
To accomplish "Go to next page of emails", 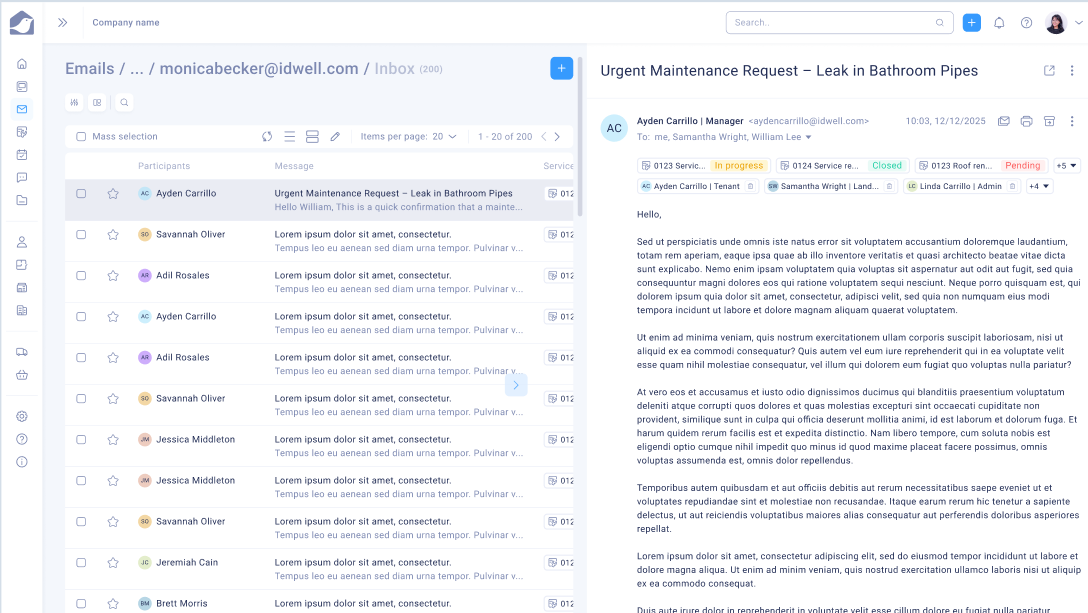I will [557, 136].
